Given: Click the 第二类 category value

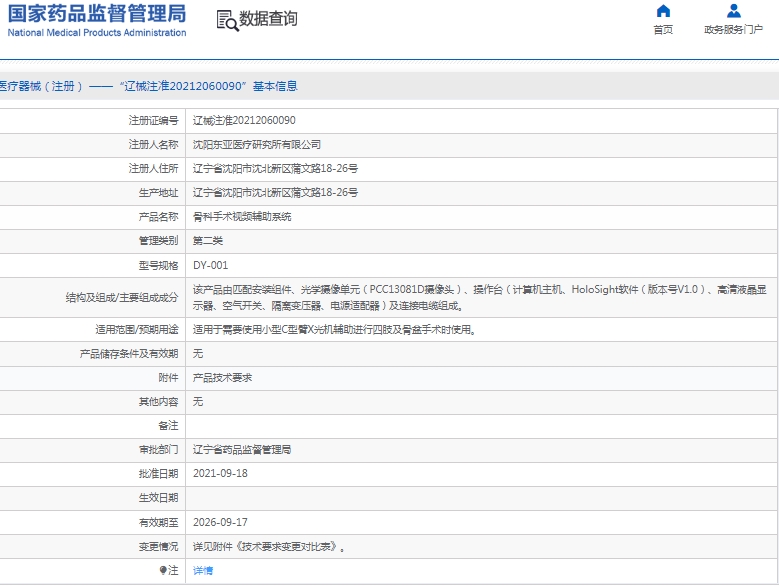Looking at the screenshot, I should pyautogui.click(x=208, y=241).
